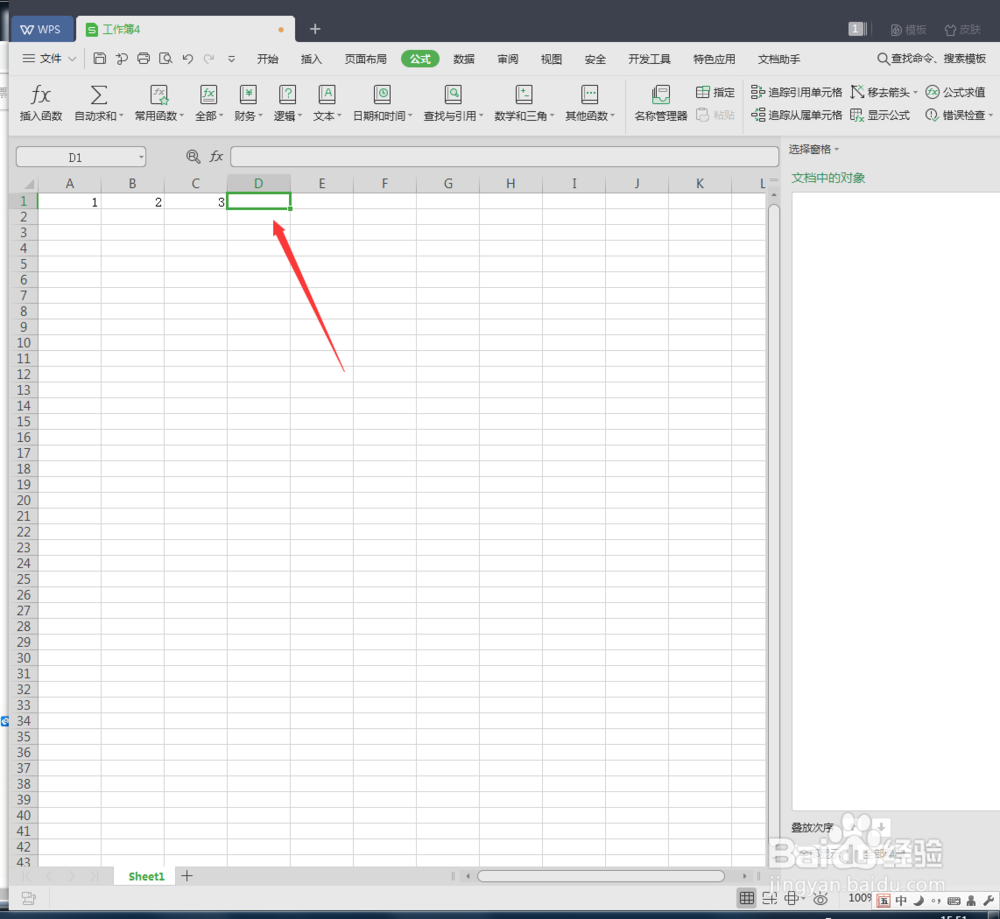Click Error Checking (错误检查)
1000x919 pixels.
coord(959,115)
